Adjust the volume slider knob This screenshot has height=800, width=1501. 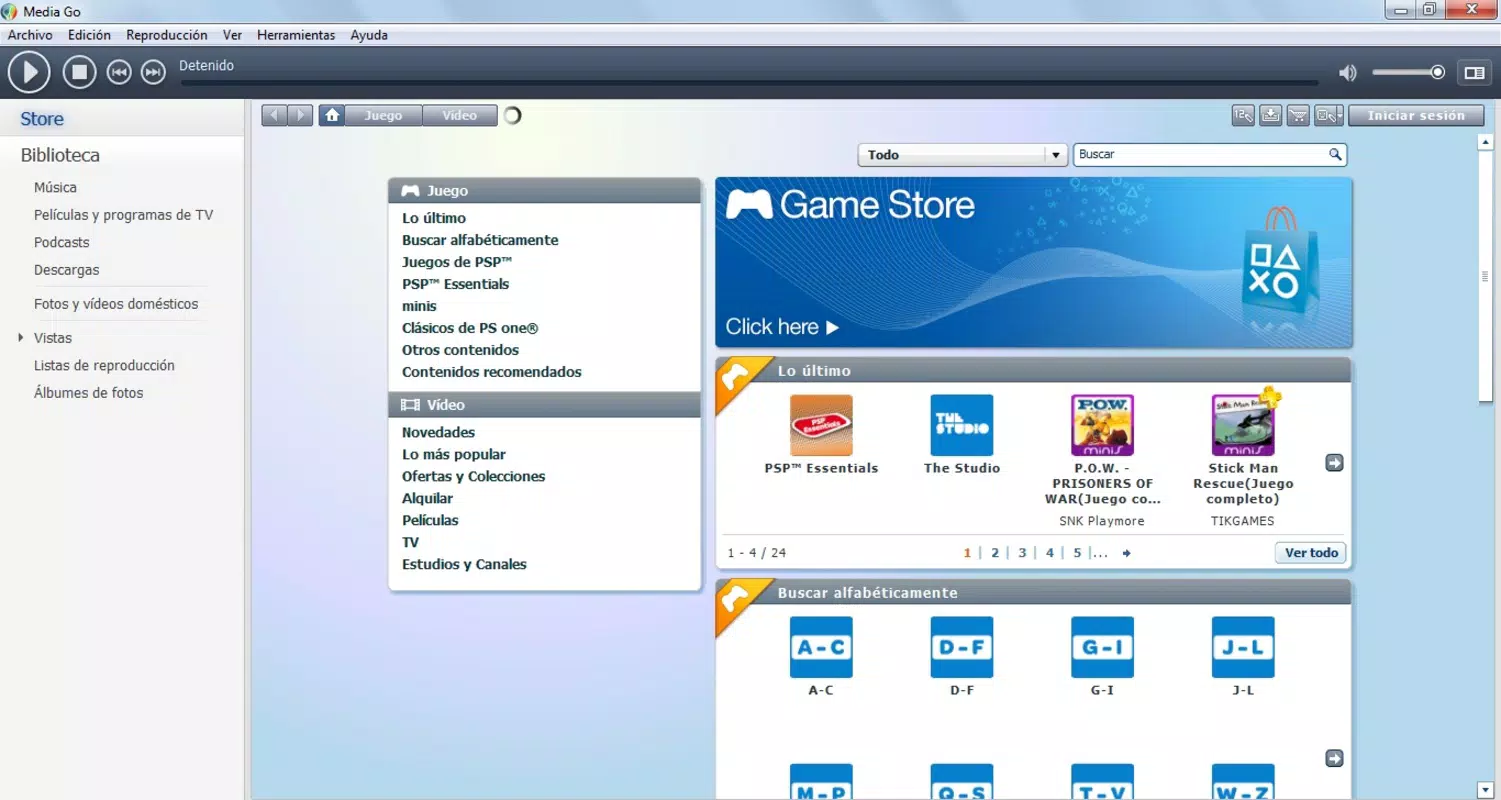tap(1438, 72)
